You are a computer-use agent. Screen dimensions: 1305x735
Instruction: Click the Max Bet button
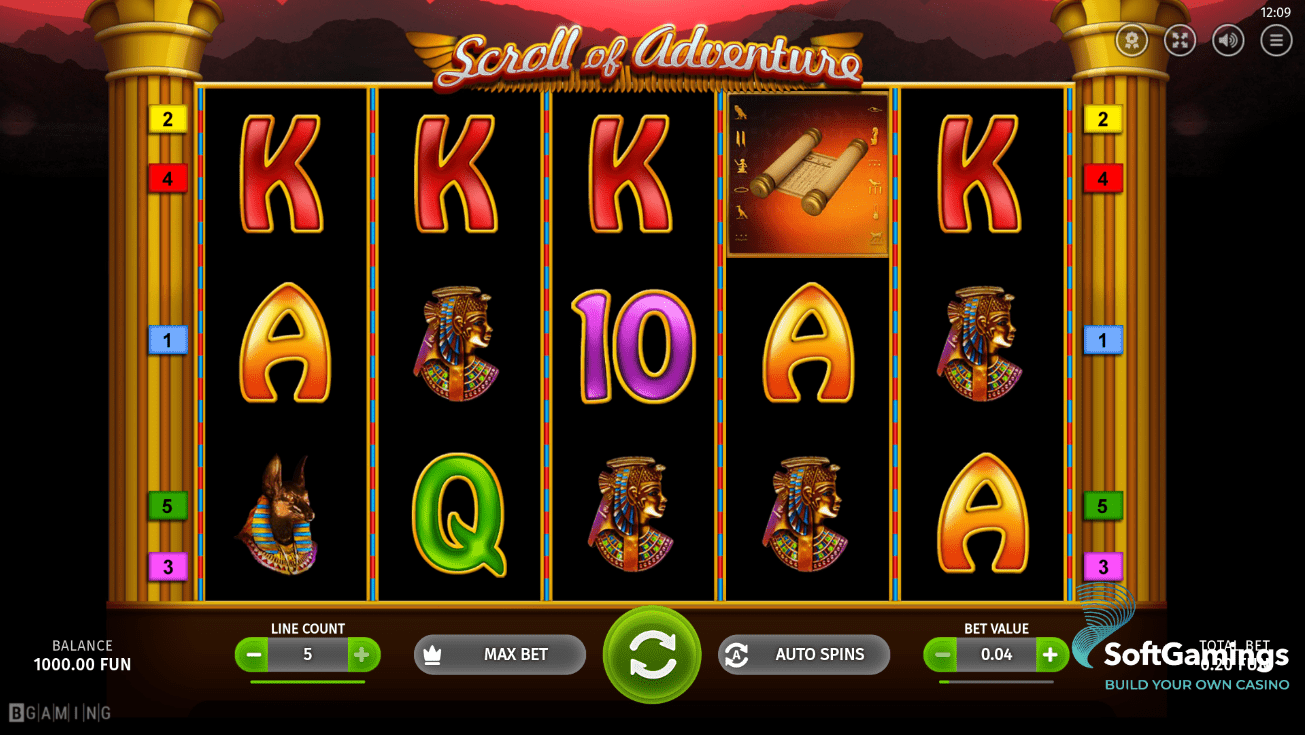point(500,654)
